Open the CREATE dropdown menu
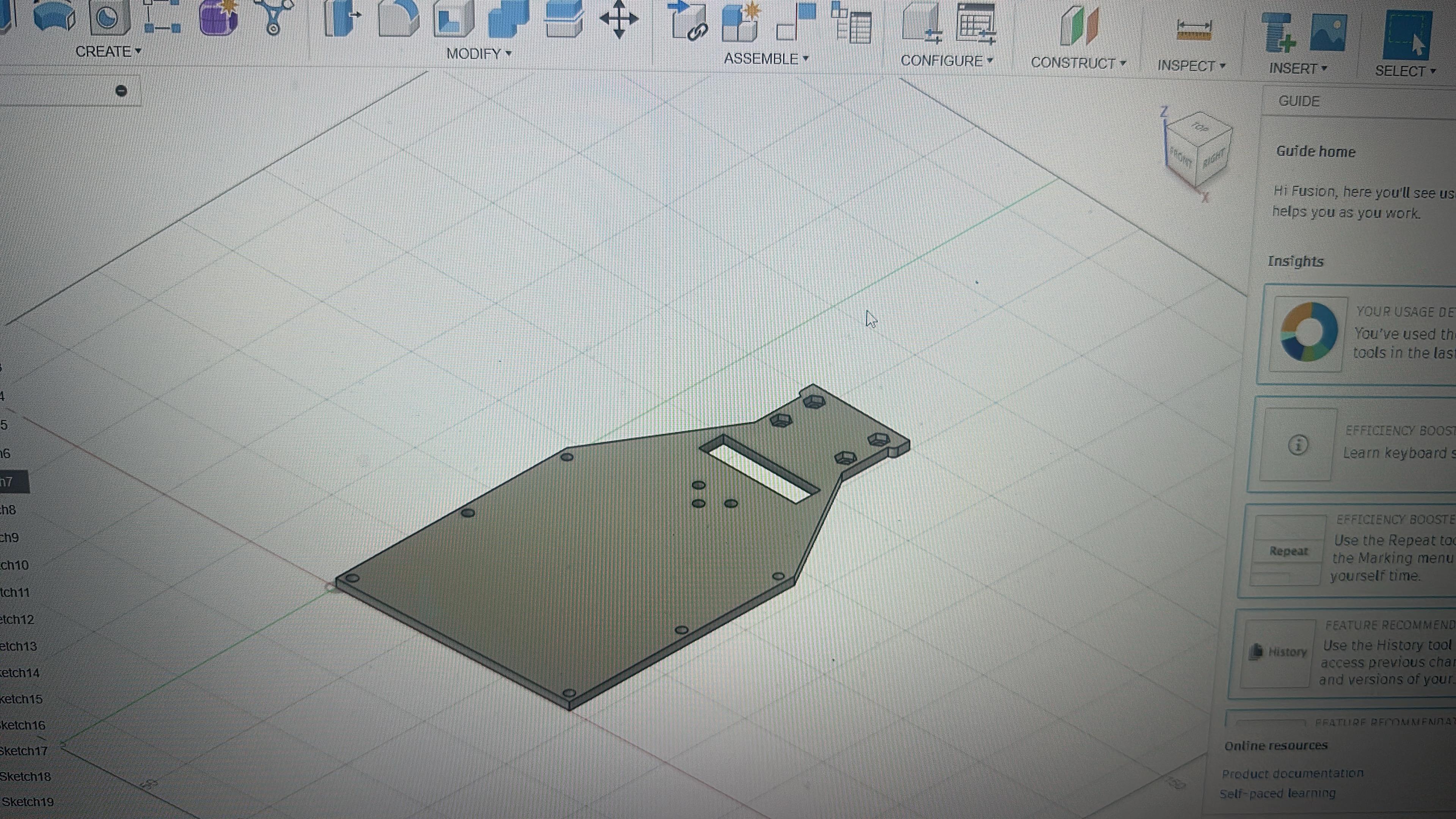The width and height of the screenshot is (1456, 819). pos(108,52)
